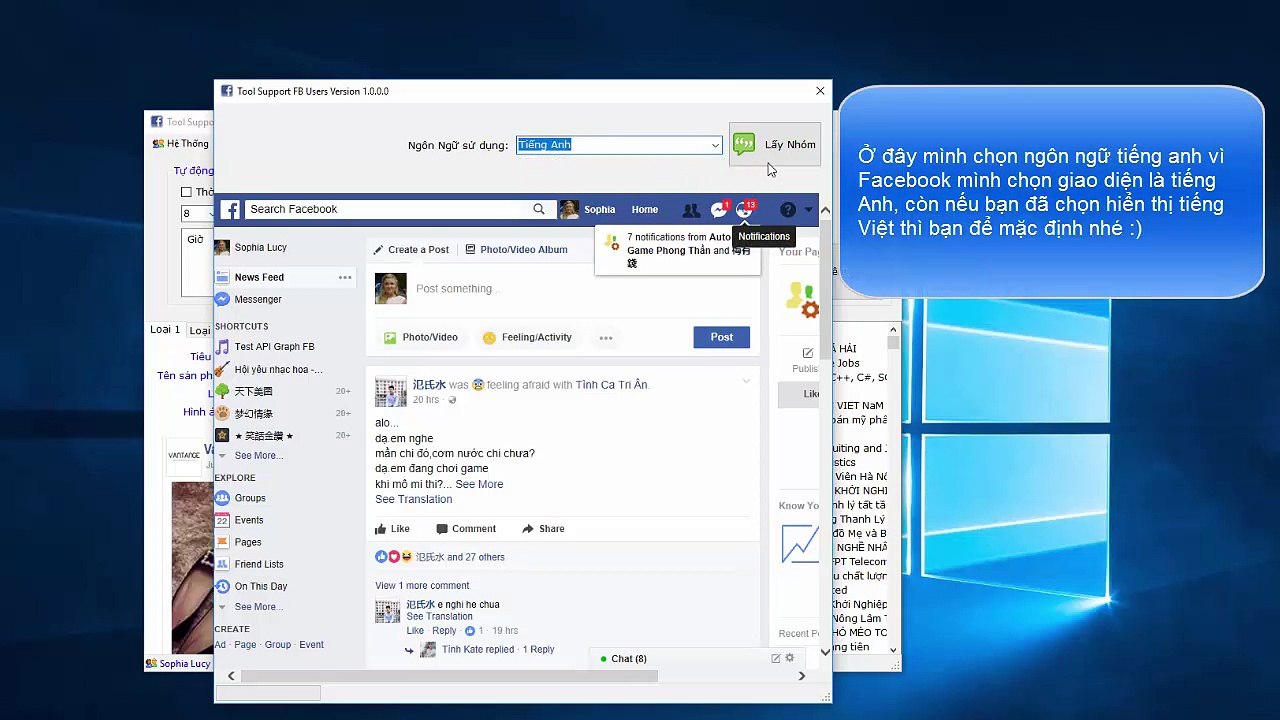Click the horizontal scrollbar thumb

449,676
